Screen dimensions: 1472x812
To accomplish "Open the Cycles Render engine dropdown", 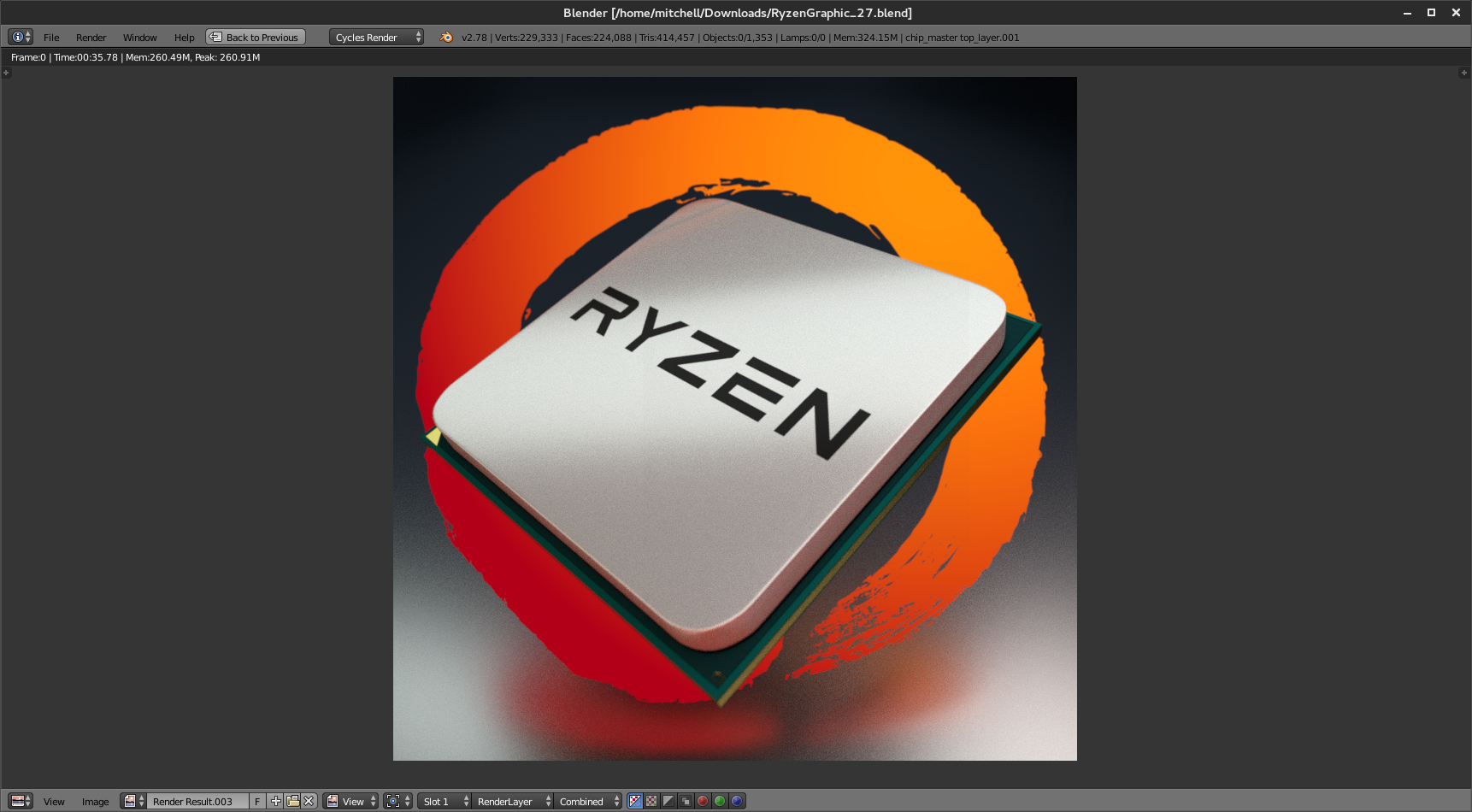I will click(x=376, y=37).
